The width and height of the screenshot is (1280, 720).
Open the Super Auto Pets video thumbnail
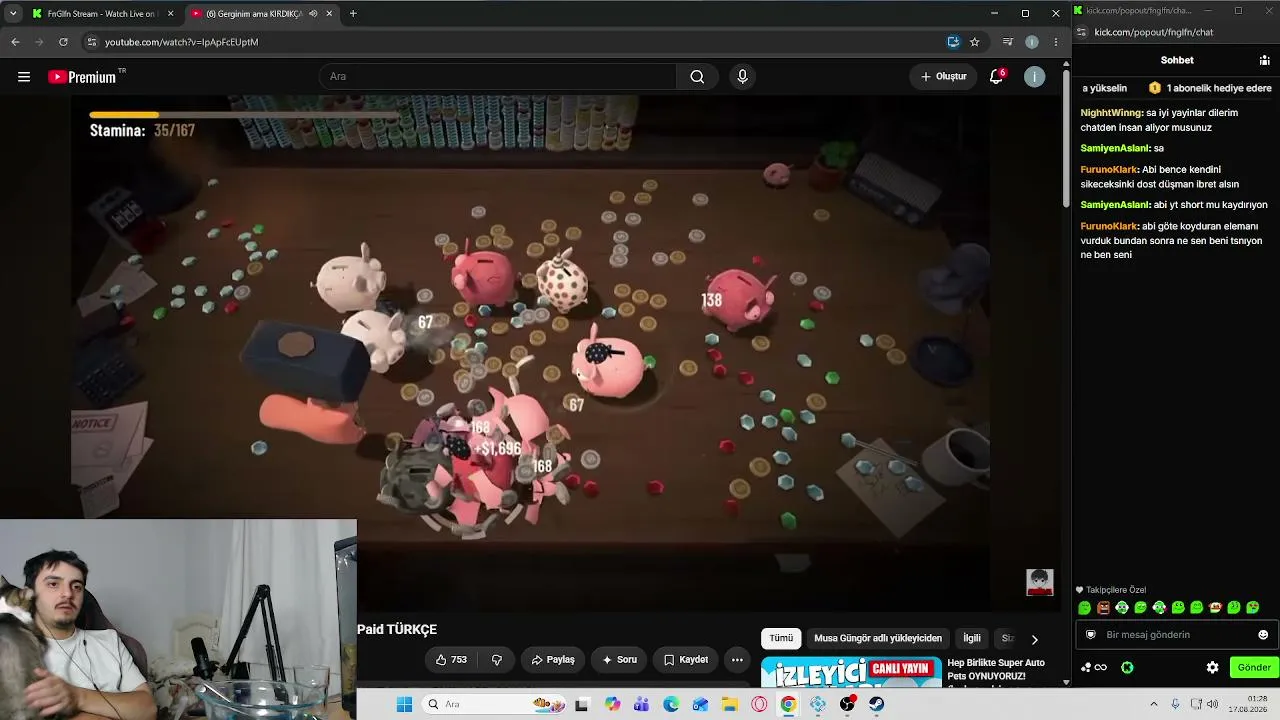(x=851, y=672)
